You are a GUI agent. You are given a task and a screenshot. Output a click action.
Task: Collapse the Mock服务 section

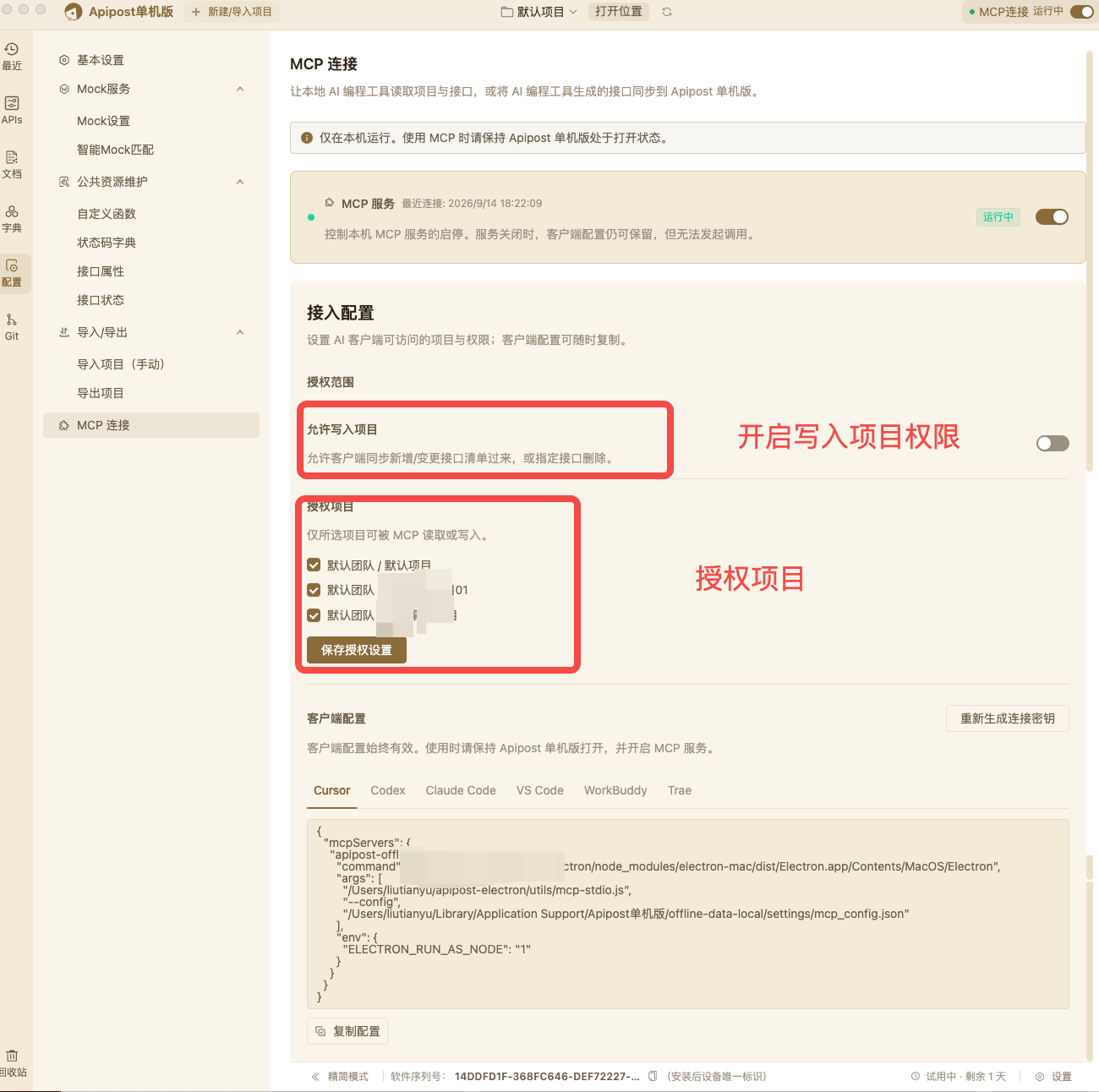(x=240, y=89)
